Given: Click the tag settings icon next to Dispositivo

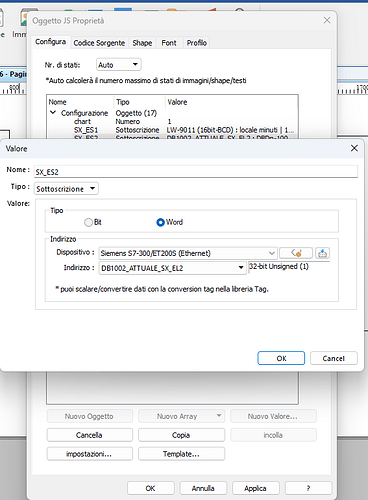Looking at the screenshot, I should (x=296, y=253).
